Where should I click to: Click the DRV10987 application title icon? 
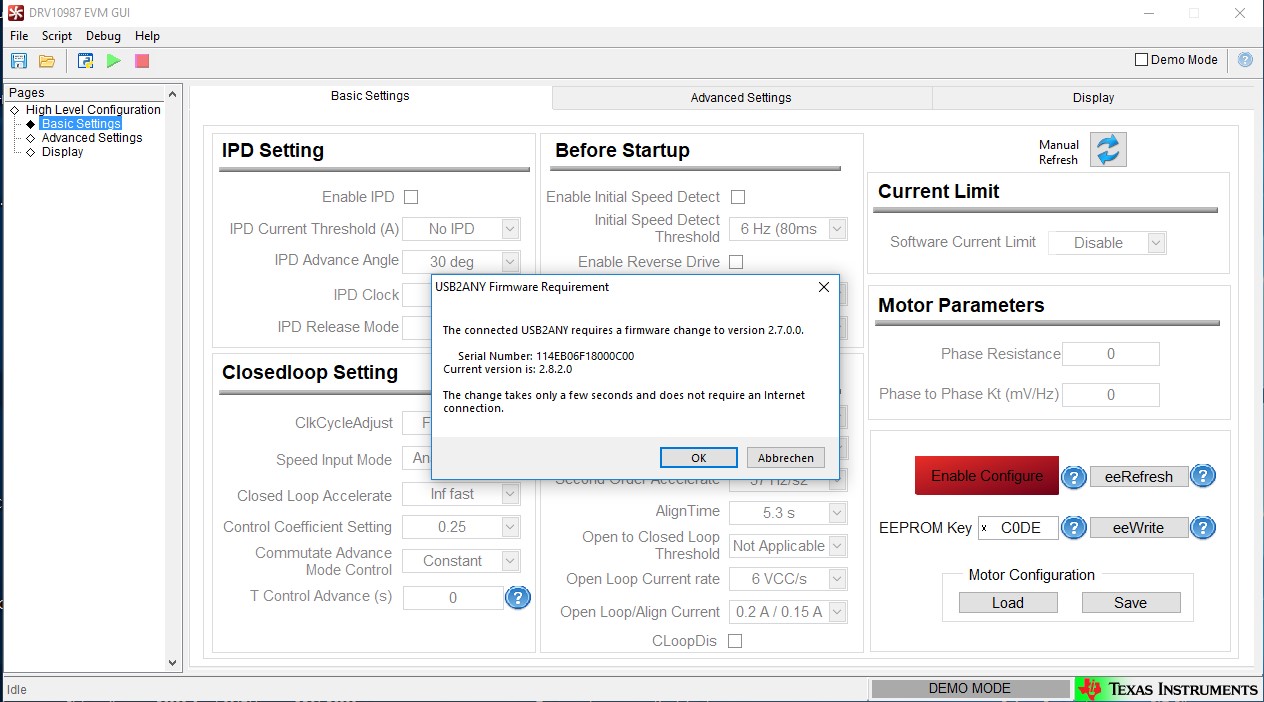click(15, 12)
